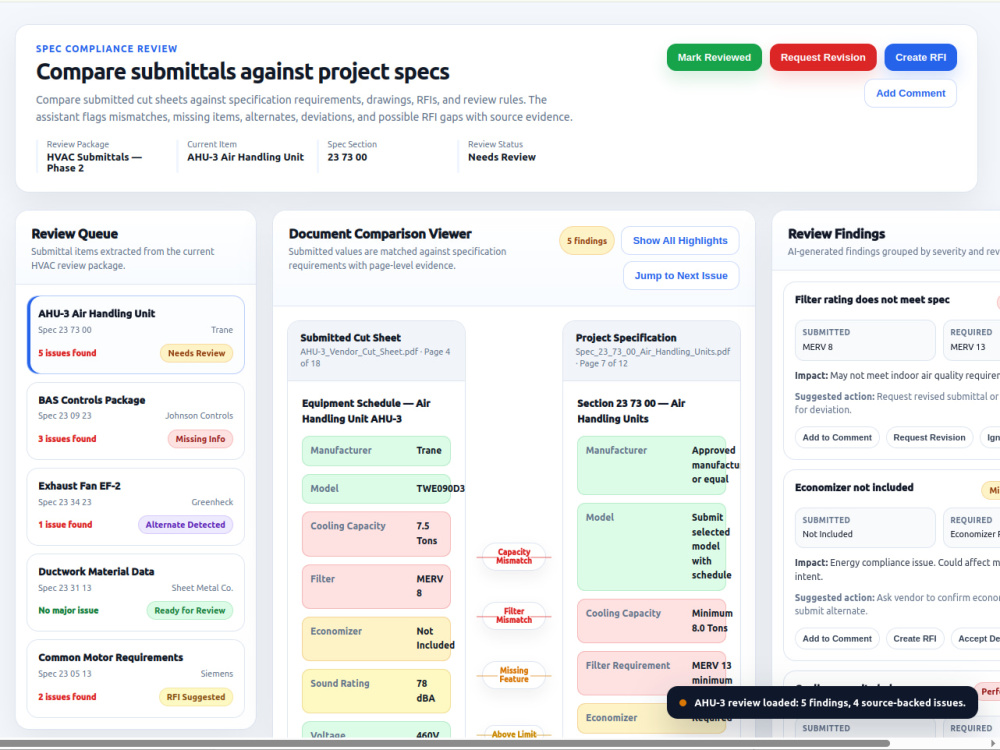Click the AHU-3 review loaded toast notification
Image resolution: width=1000 pixels, height=750 pixels.
click(x=822, y=703)
